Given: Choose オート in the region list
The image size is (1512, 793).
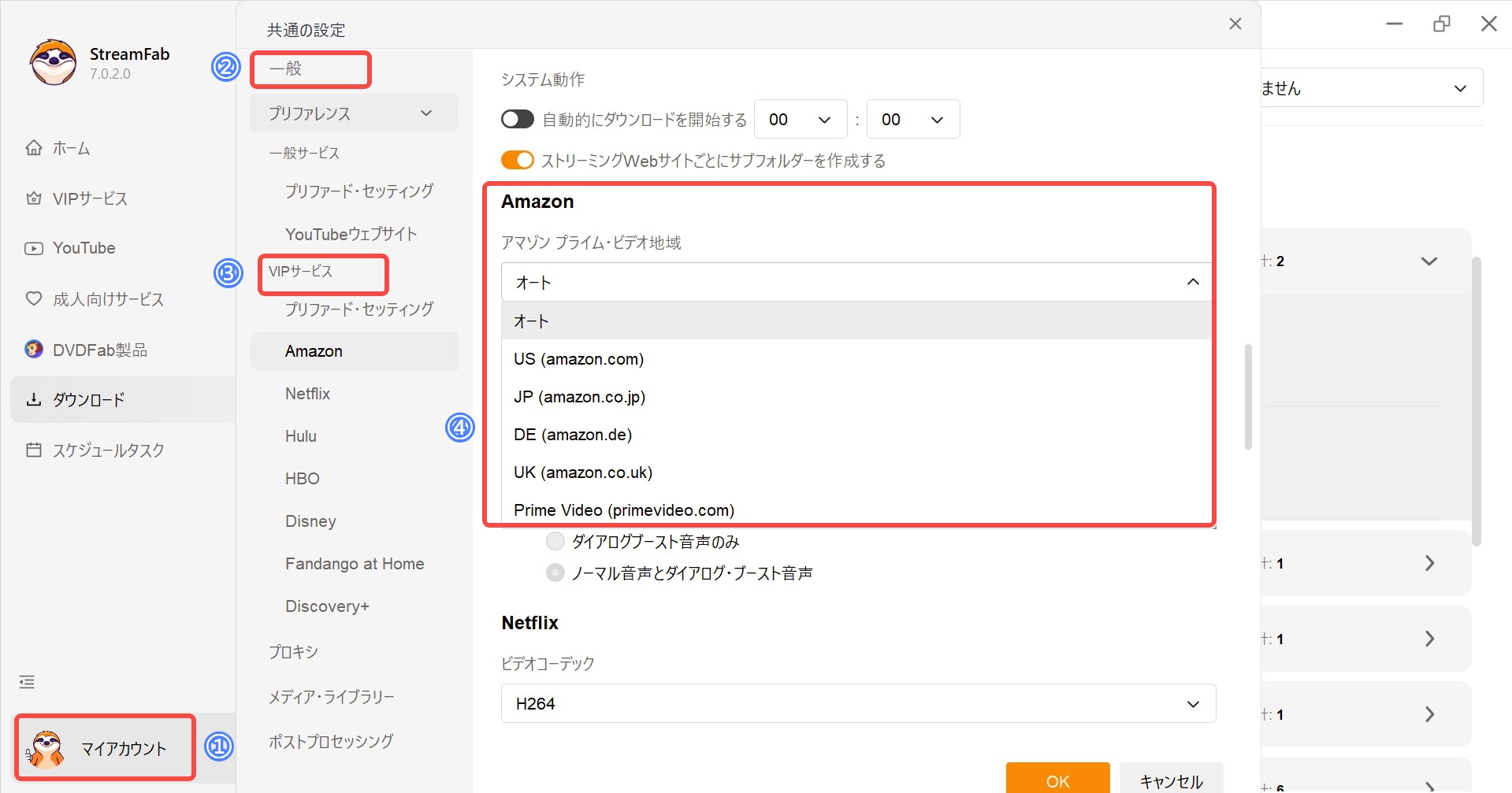Looking at the screenshot, I should 856,321.
